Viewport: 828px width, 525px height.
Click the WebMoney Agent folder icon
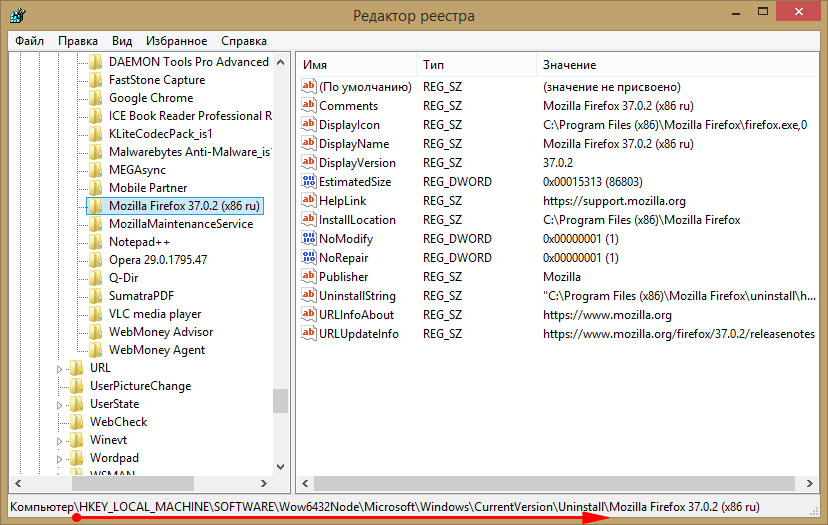(96, 350)
